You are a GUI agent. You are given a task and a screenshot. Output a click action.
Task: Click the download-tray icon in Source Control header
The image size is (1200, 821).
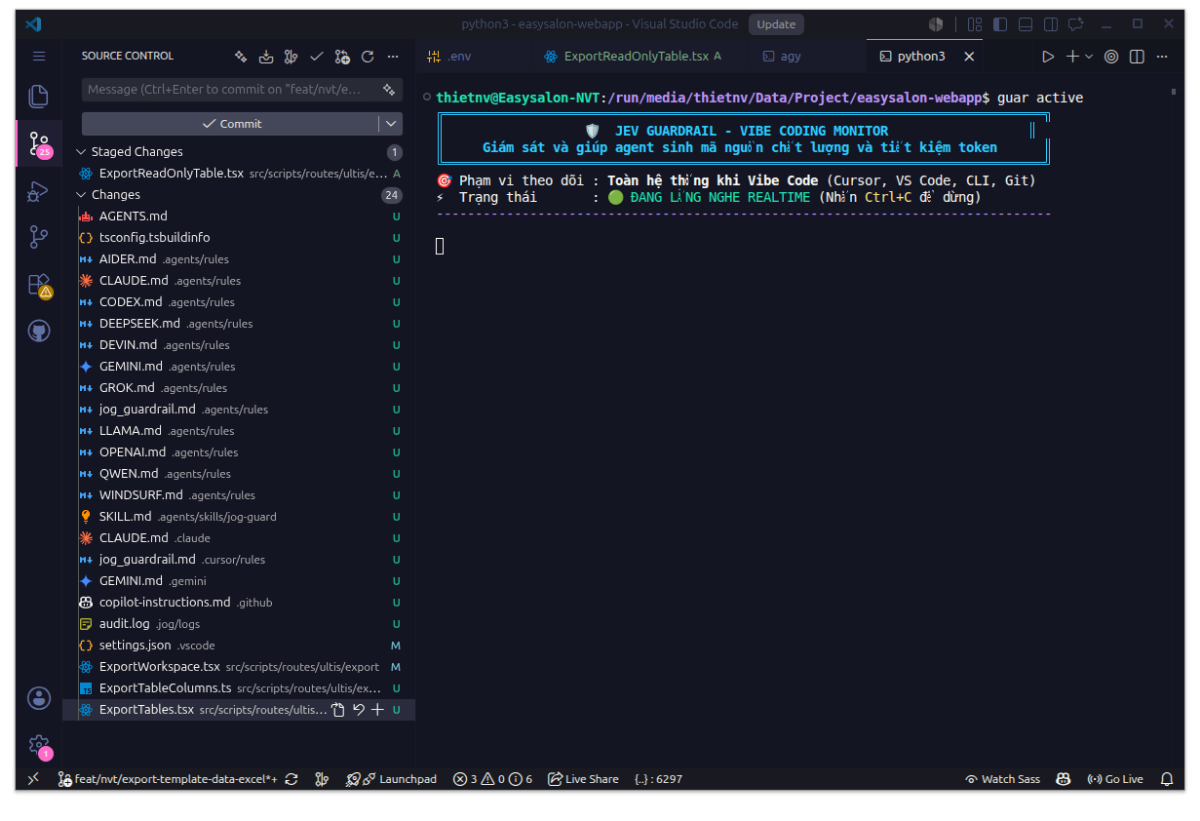(x=266, y=56)
